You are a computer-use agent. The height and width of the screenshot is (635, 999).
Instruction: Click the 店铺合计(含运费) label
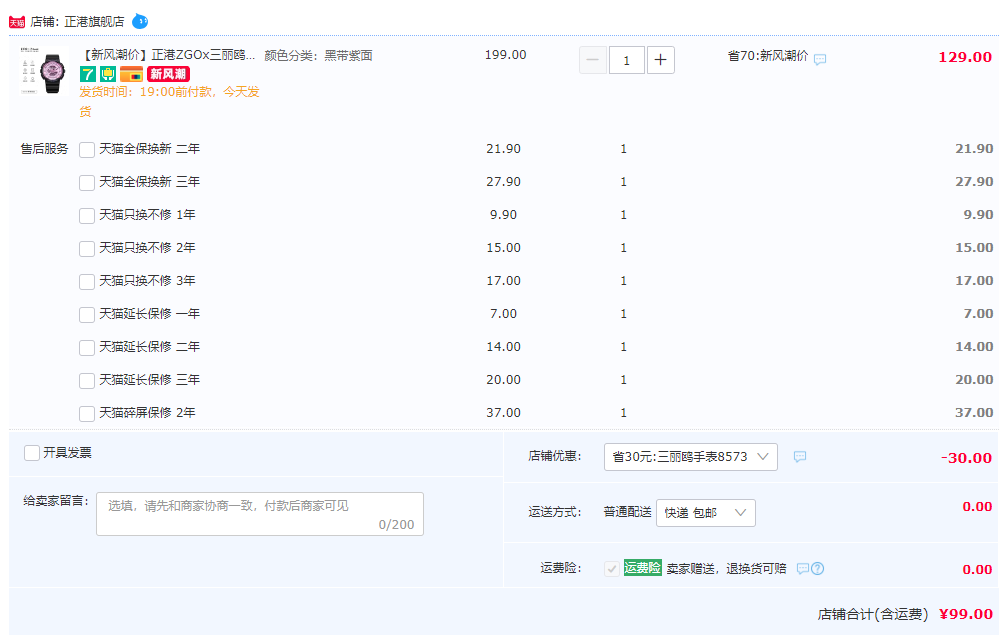873,615
